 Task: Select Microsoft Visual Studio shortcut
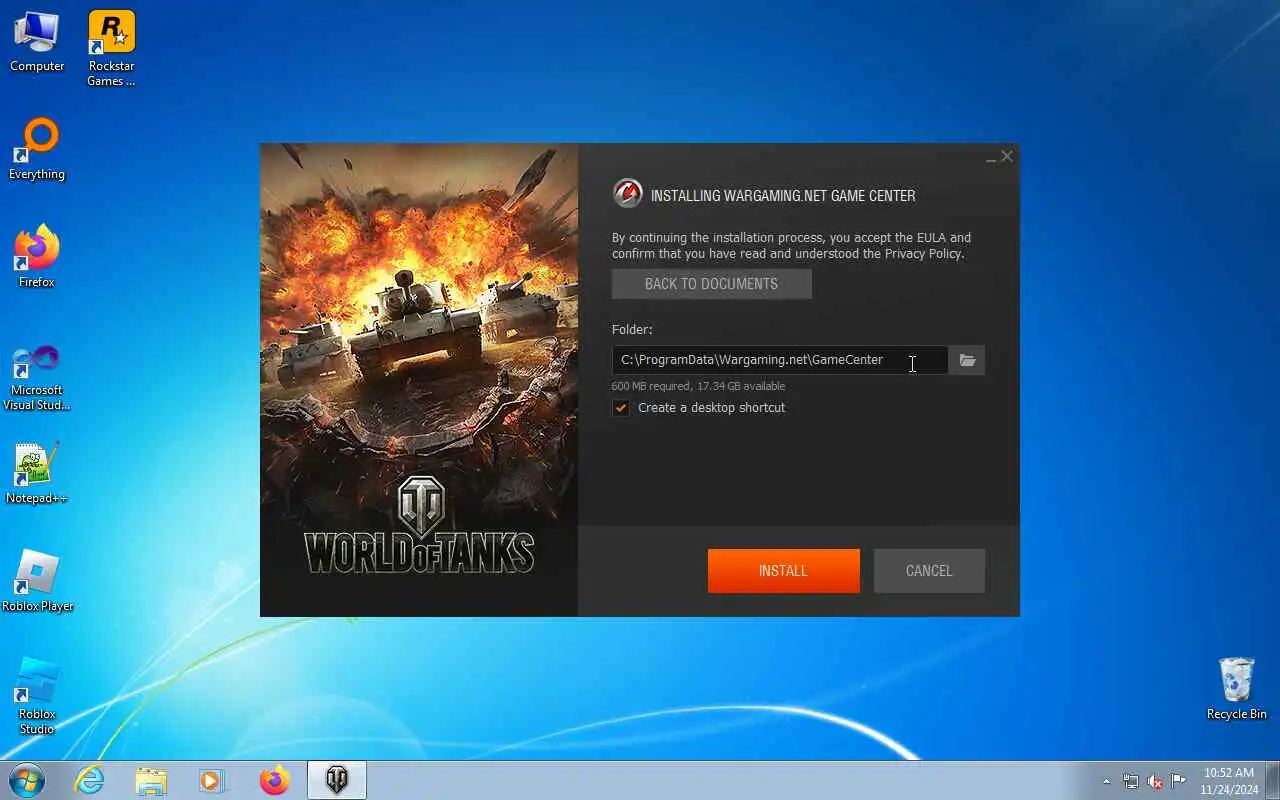coord(37,377)
